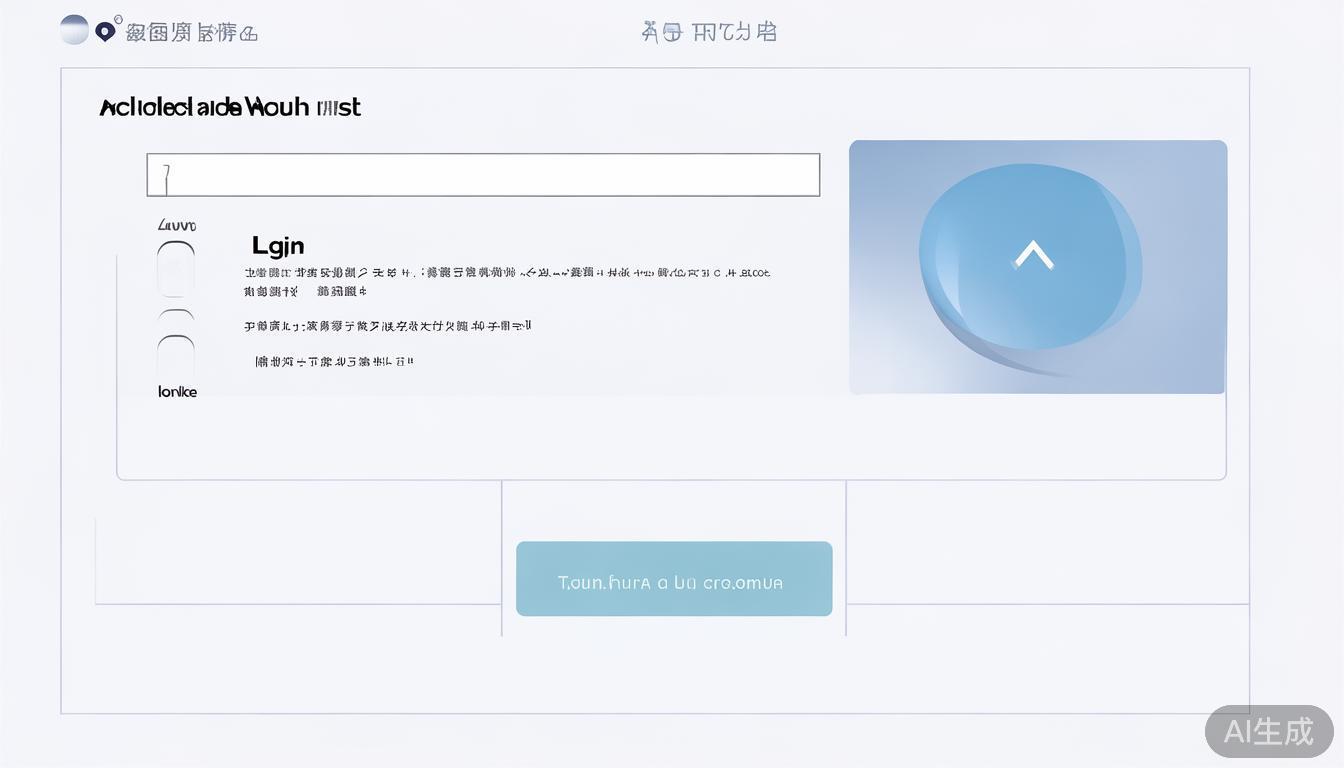Screen dimensions: 1344x768
Task: Click the first navigation icon in top center
Action: pos(650,32)
